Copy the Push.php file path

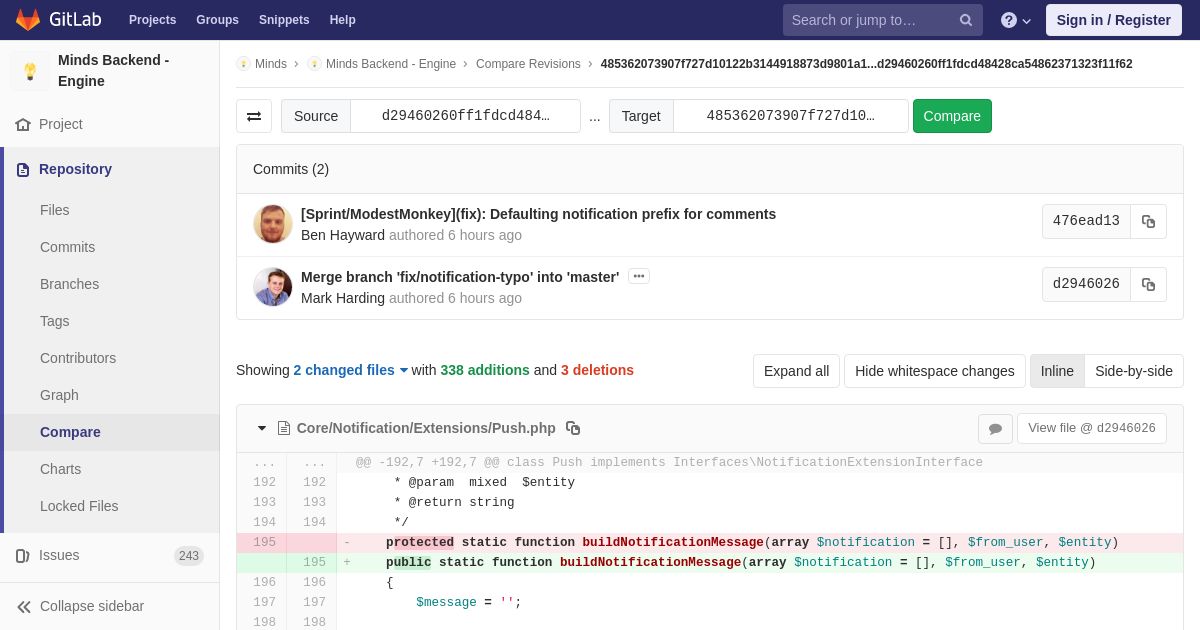[573, 428]
